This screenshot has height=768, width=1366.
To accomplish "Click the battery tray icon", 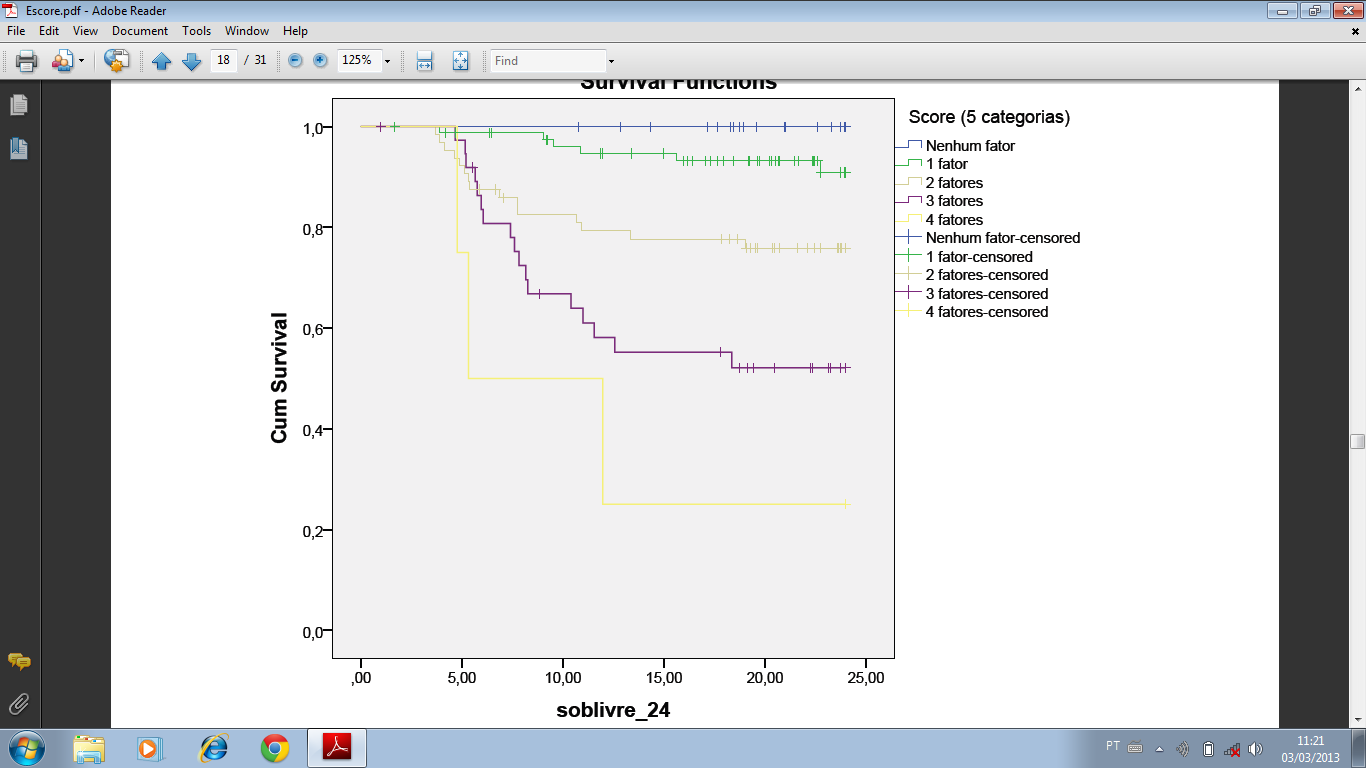I will point(1208,748).
